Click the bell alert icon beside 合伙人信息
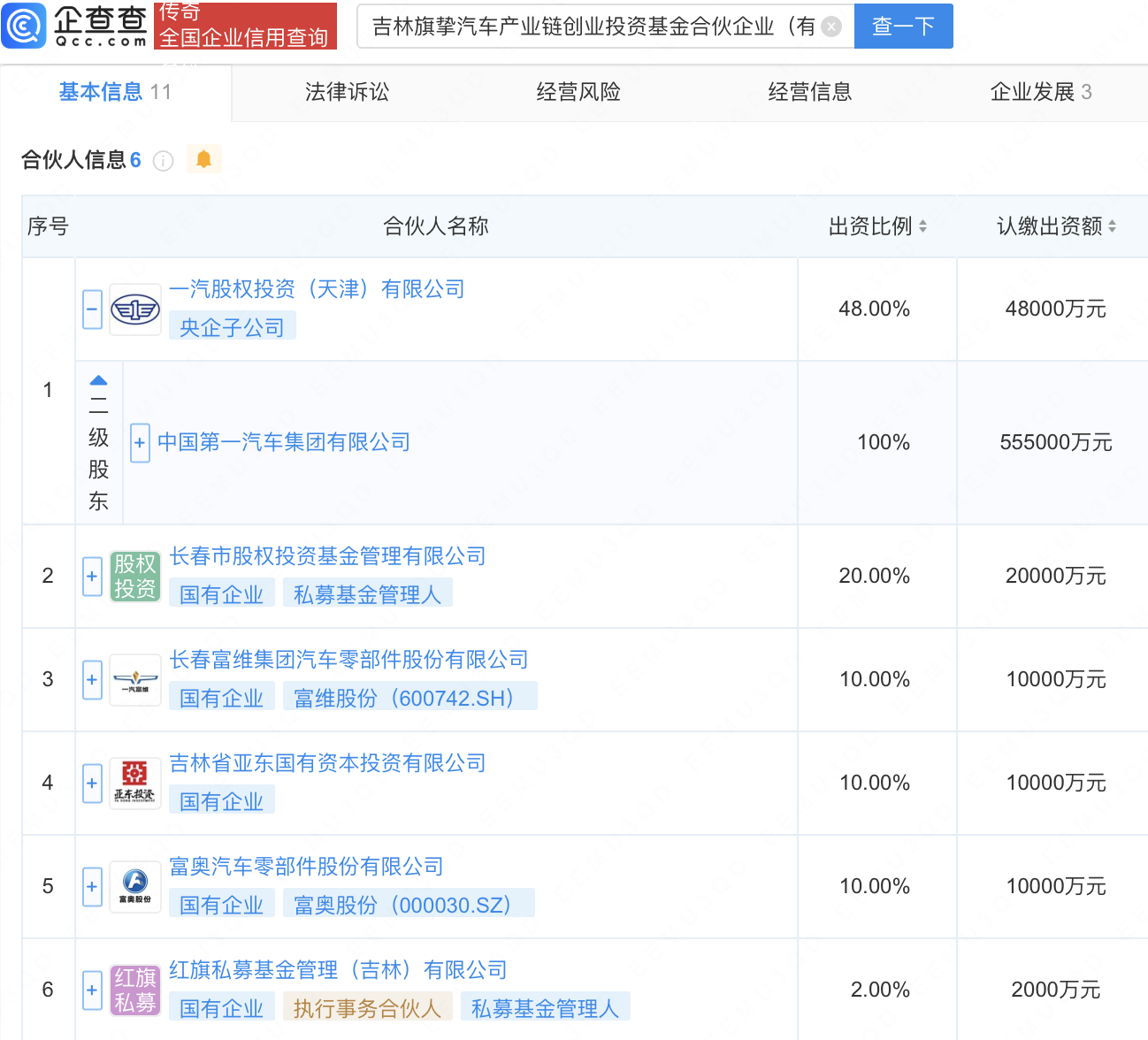Image resolution: width=1148 pixels, height=1040 pixels. pyautogui.click(x=203, y=159)
